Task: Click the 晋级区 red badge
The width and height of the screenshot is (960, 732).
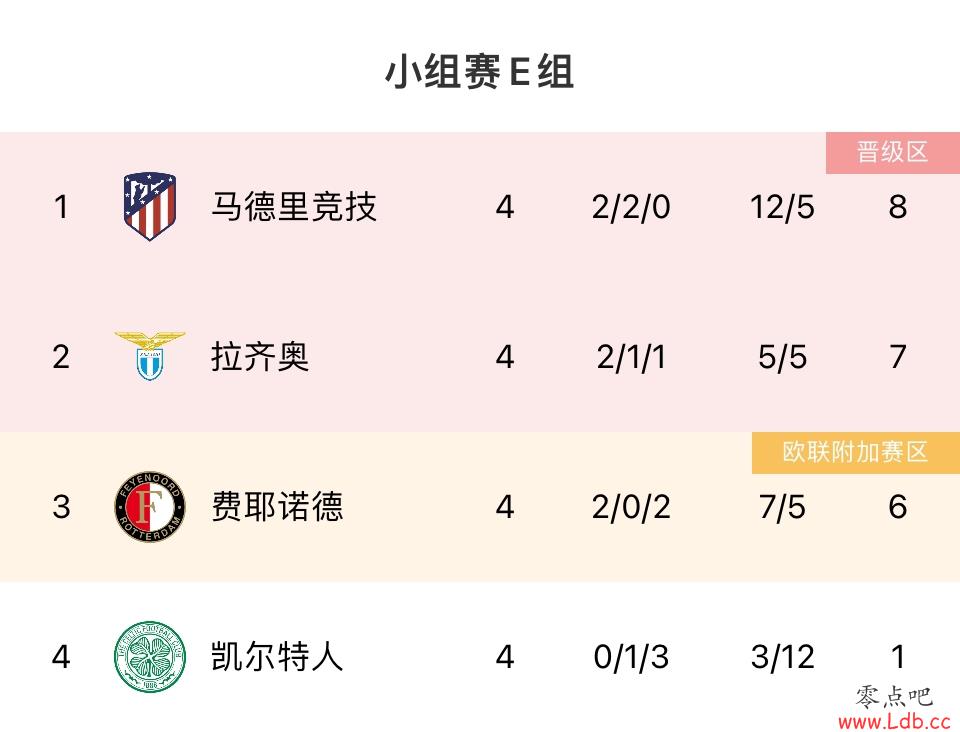Action: [x=893, y=152]
